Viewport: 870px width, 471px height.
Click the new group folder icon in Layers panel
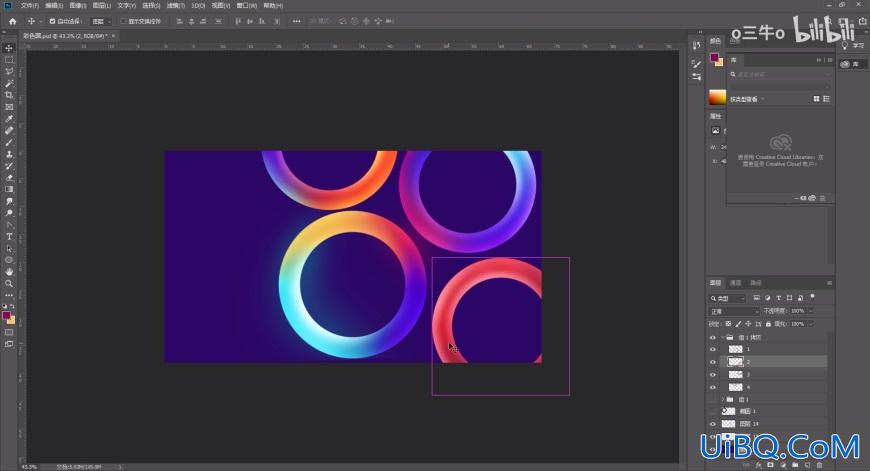point(795,465)
